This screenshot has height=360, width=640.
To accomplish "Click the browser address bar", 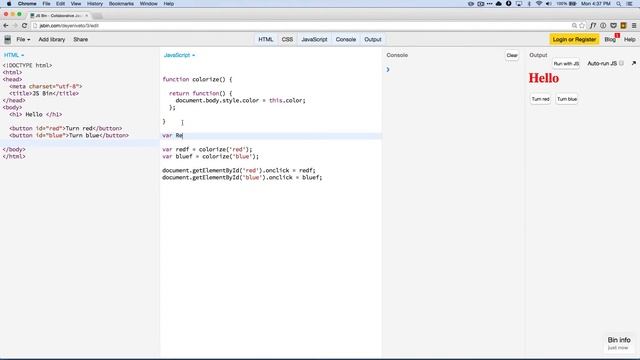I will (302, 25).
